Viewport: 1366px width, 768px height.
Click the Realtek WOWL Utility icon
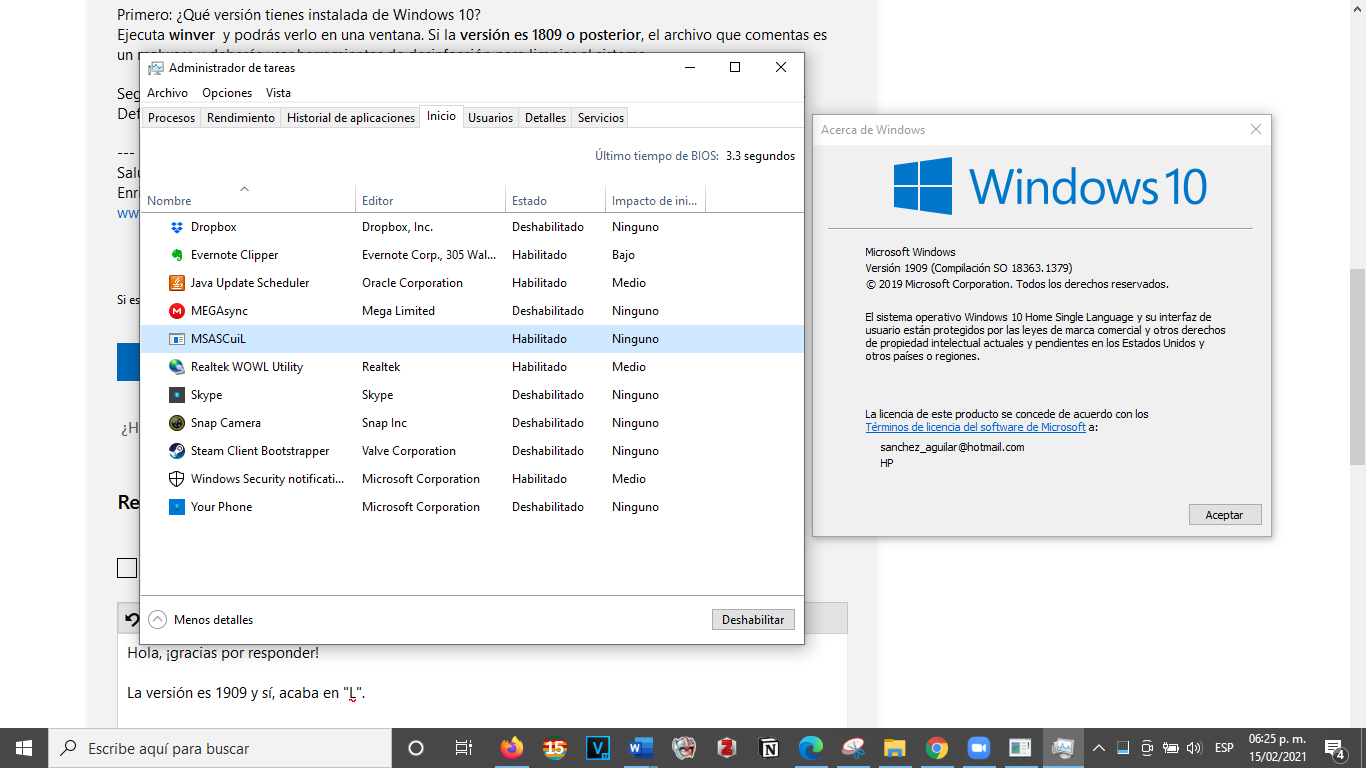(x=177, y=367)
